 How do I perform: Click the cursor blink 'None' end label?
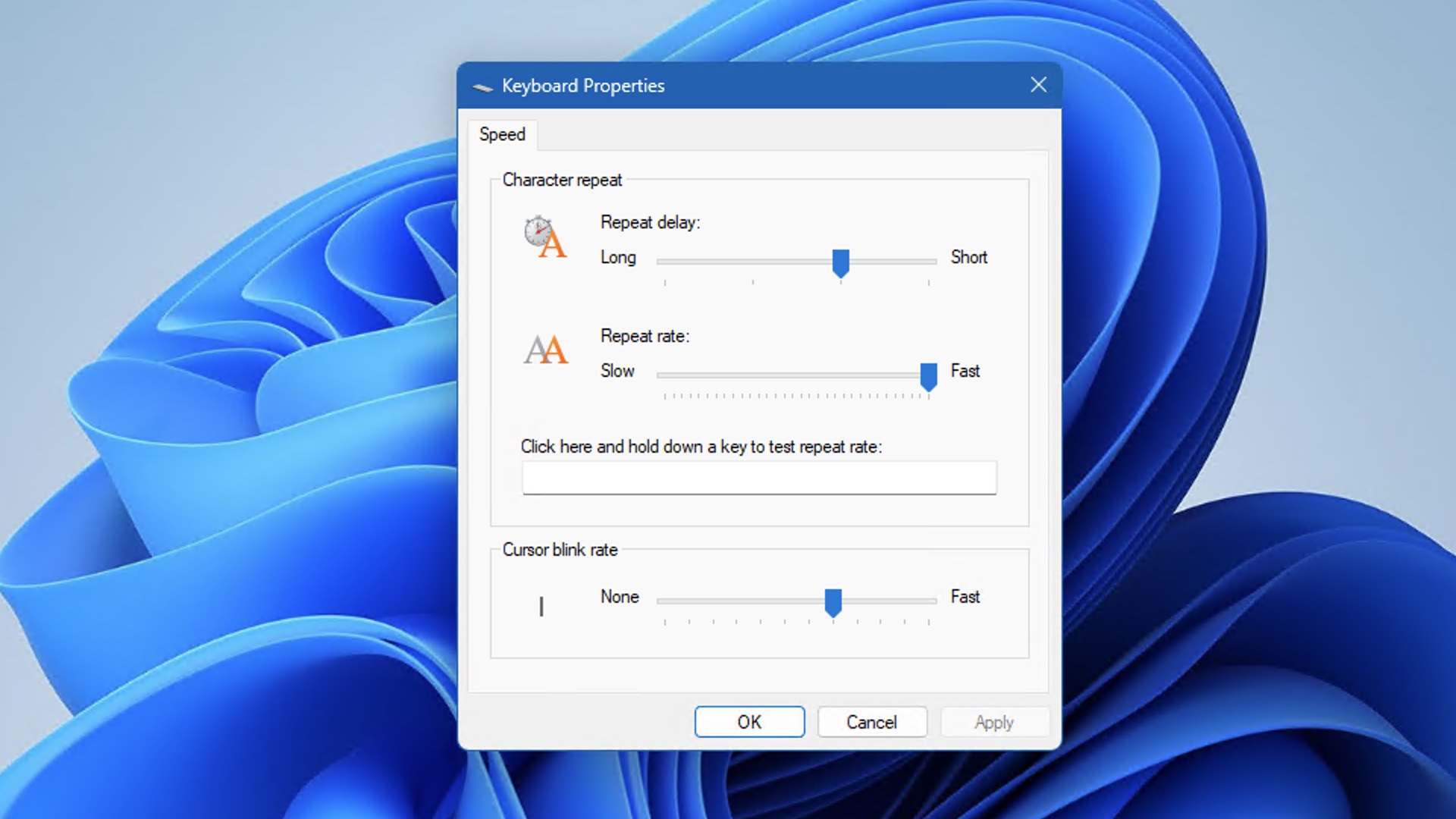(x=618, y=596)
